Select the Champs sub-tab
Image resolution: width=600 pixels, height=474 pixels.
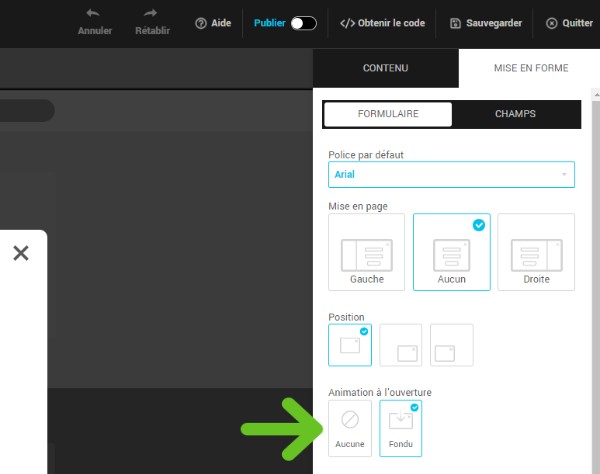[515, 114]
